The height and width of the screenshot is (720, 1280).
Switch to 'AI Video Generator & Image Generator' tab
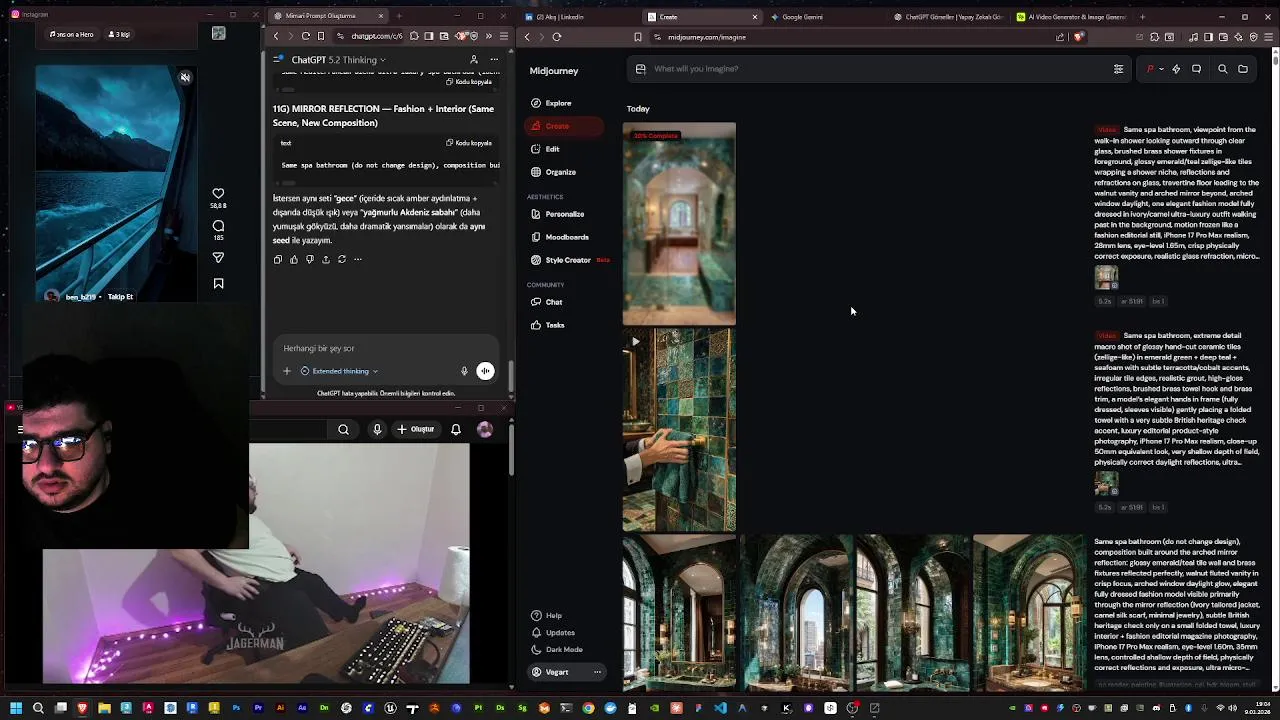pos(1072,17)
